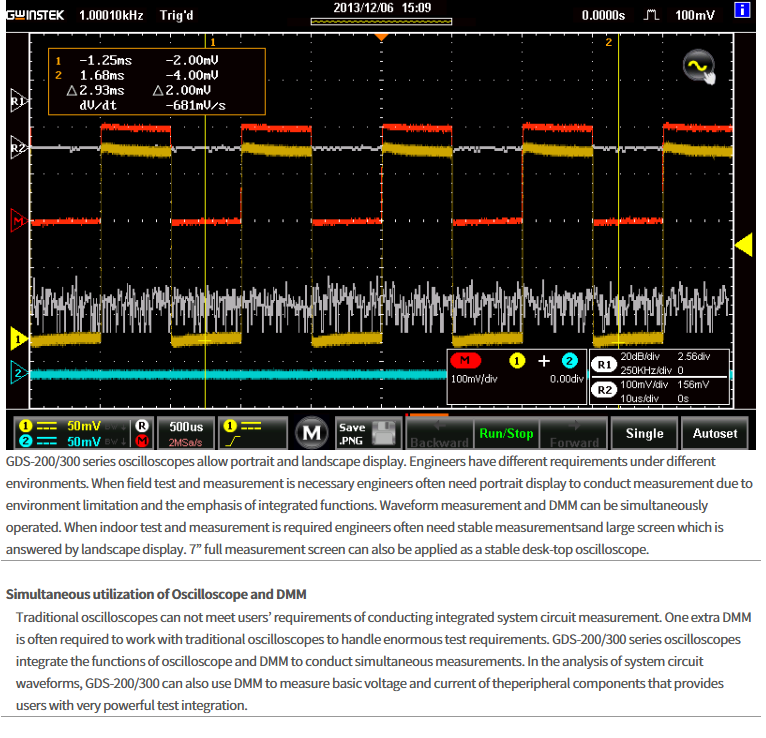Click the delta 2.93ms cursor readout

pyautogui.click(x=96, y=90)
